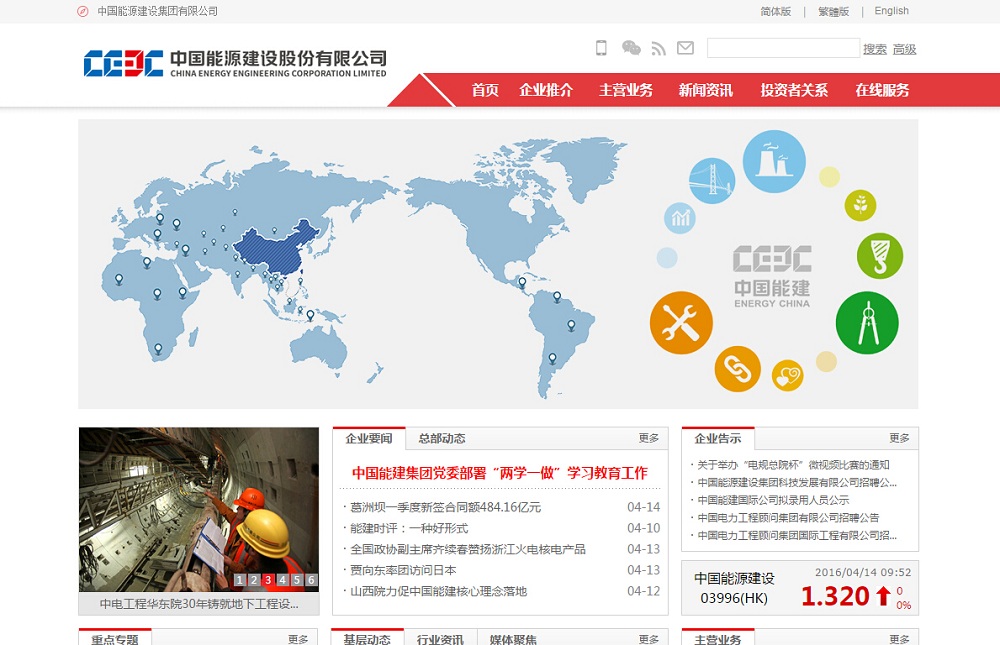
Task: Open the mobile phone version icon
Action: coord(601,48)
